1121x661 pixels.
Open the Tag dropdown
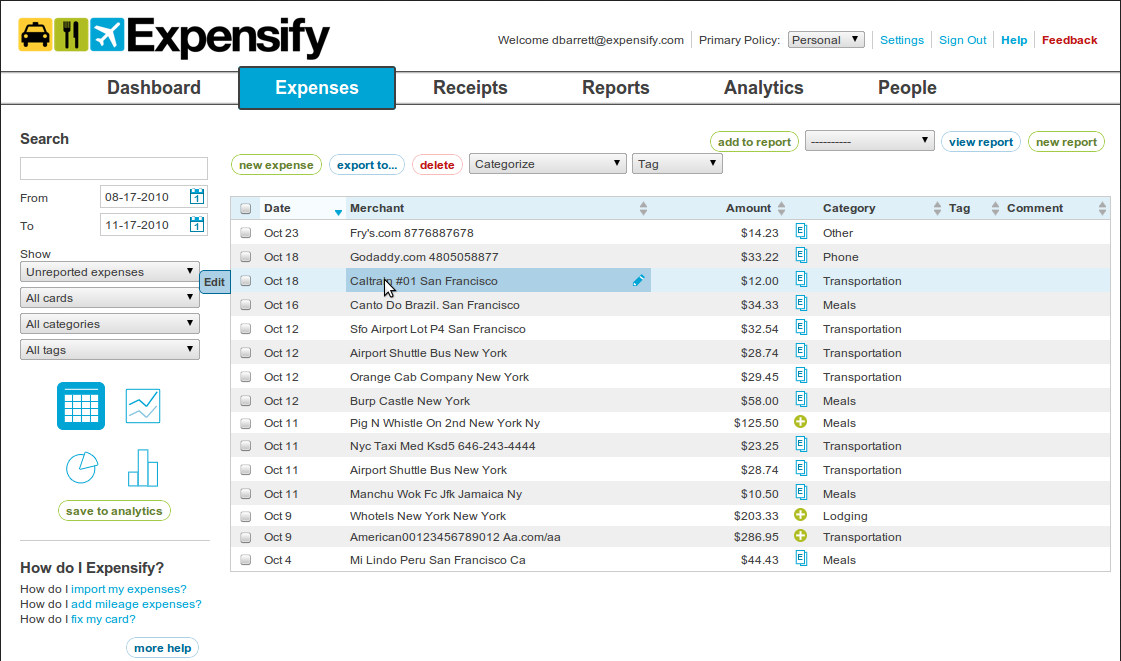click(677, 161)
